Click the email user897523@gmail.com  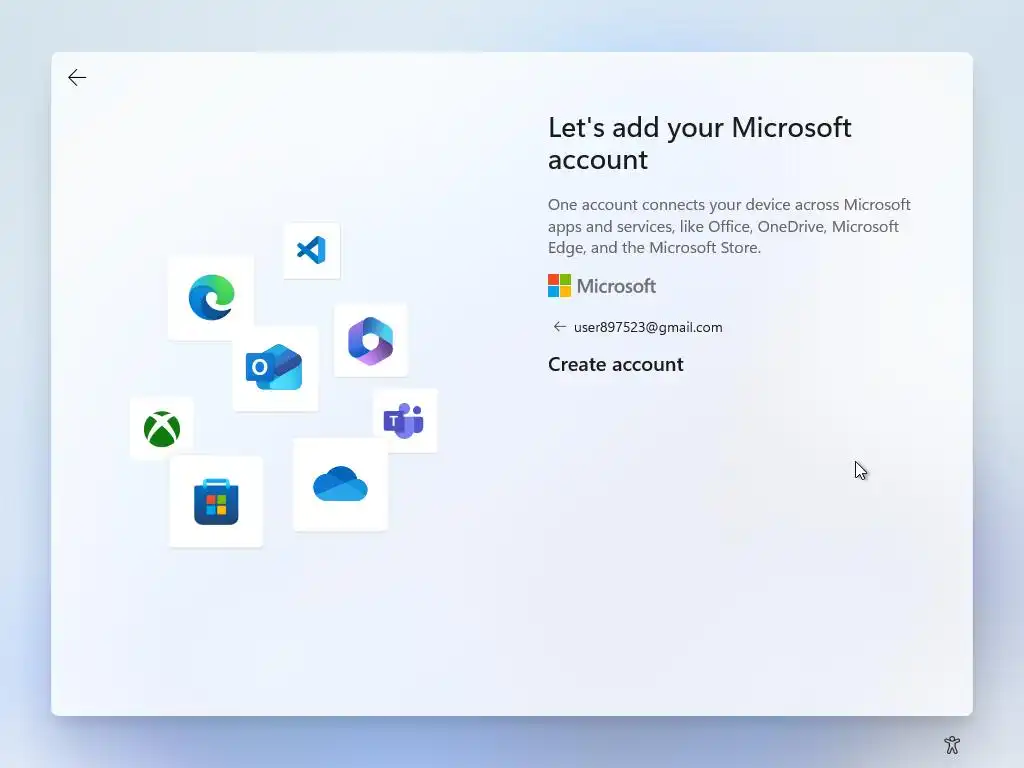pos(648,327)
